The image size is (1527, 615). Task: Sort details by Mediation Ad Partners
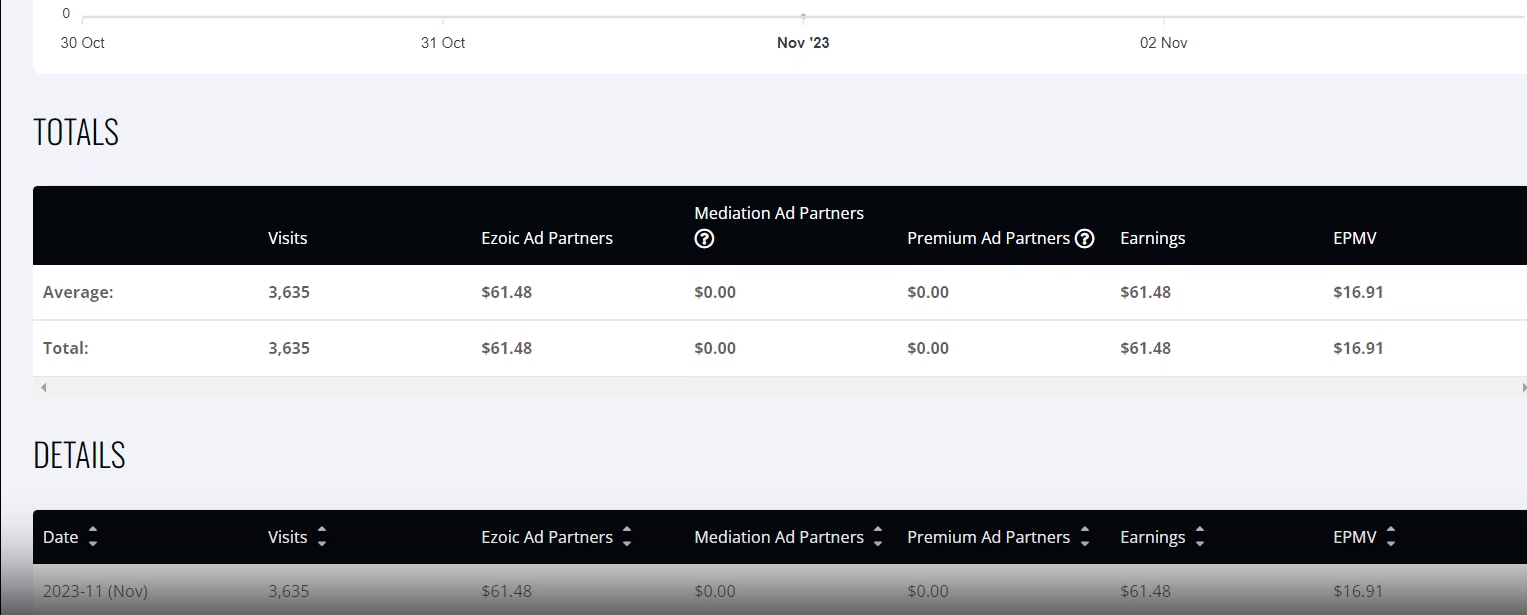[878, 537]
